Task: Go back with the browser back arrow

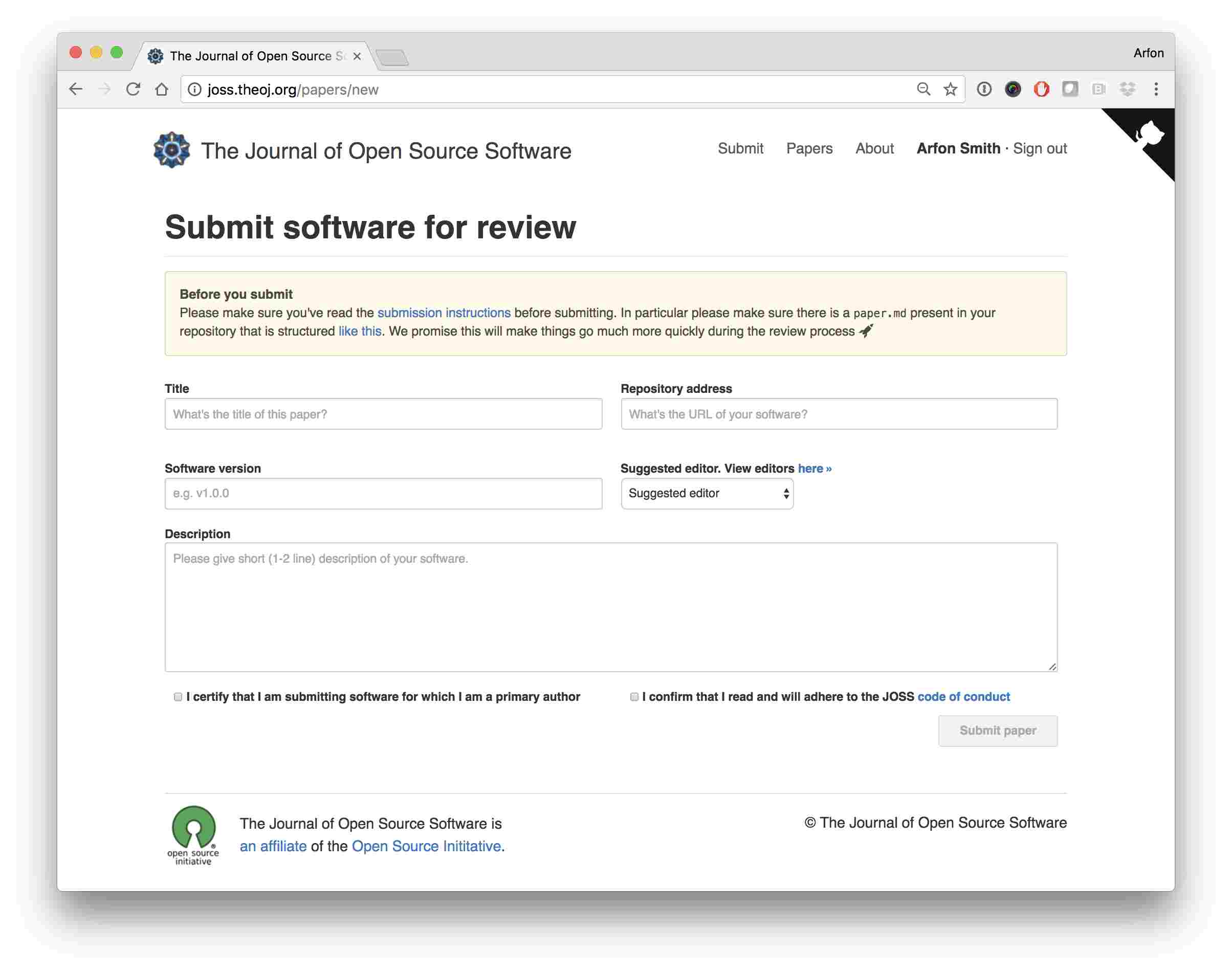Action: (x=76, y=90)
